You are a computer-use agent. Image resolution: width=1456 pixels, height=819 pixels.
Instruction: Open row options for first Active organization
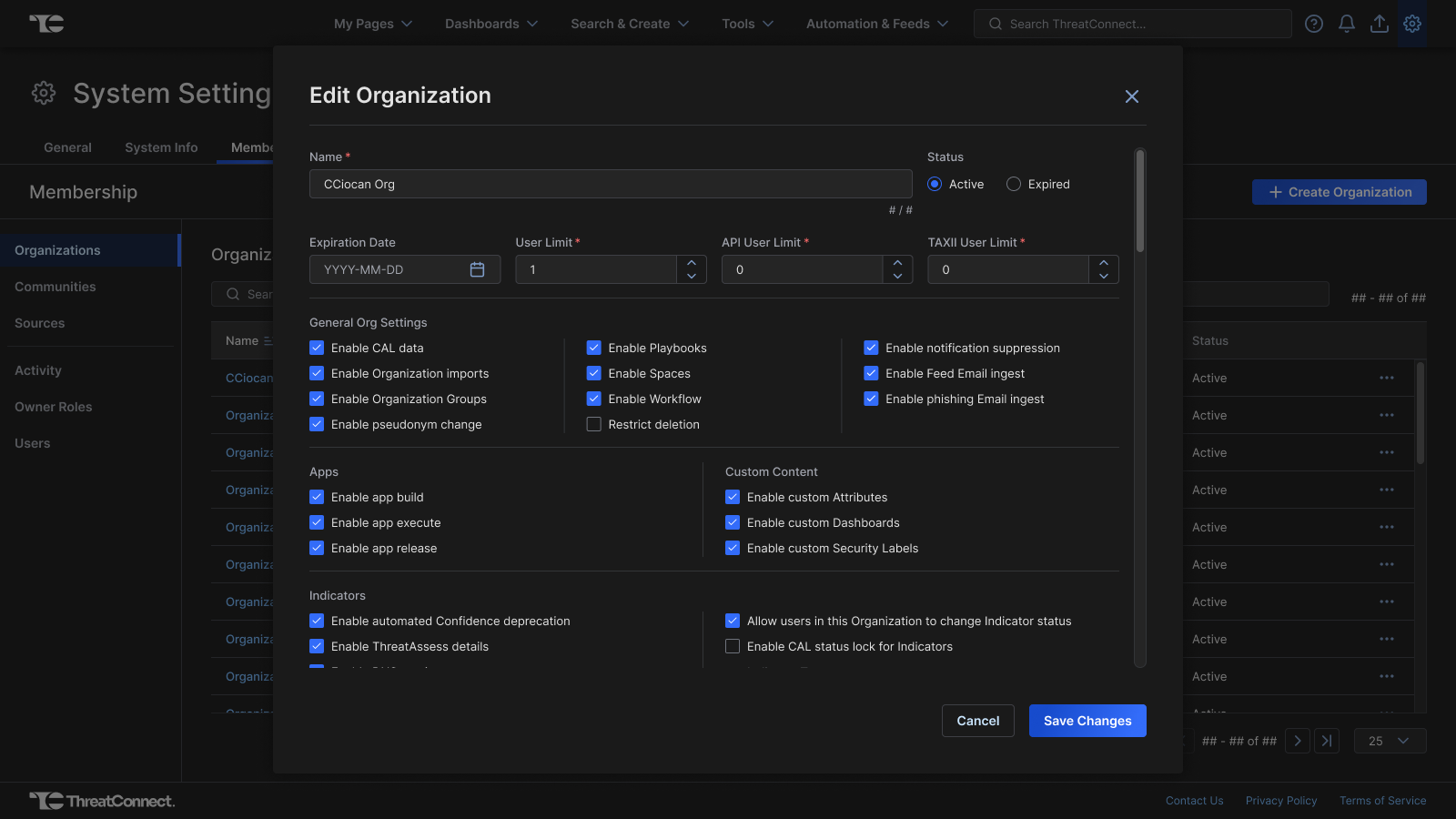tap(1386, 378)
